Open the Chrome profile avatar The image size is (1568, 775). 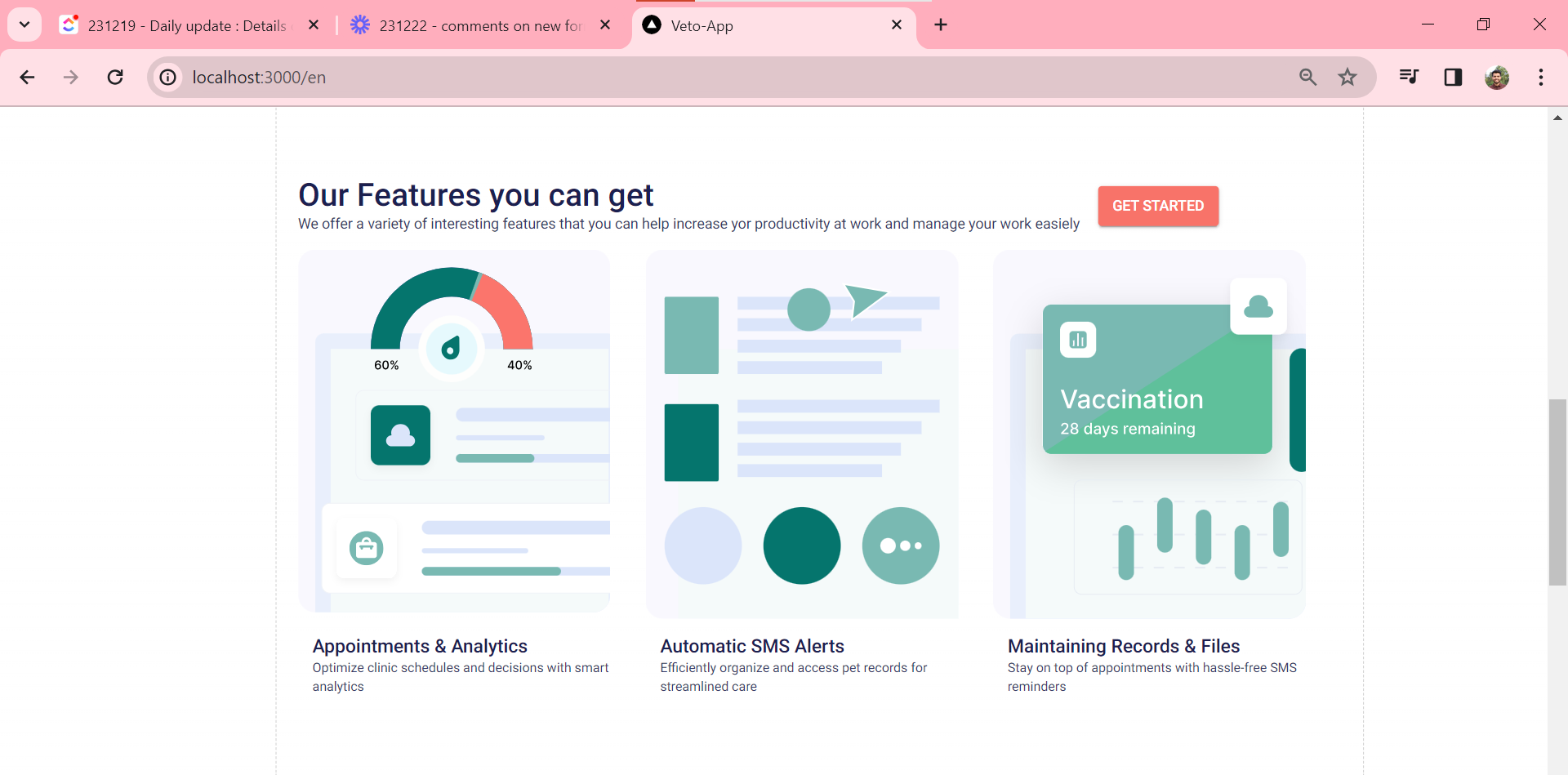[x=1496, y=77]
